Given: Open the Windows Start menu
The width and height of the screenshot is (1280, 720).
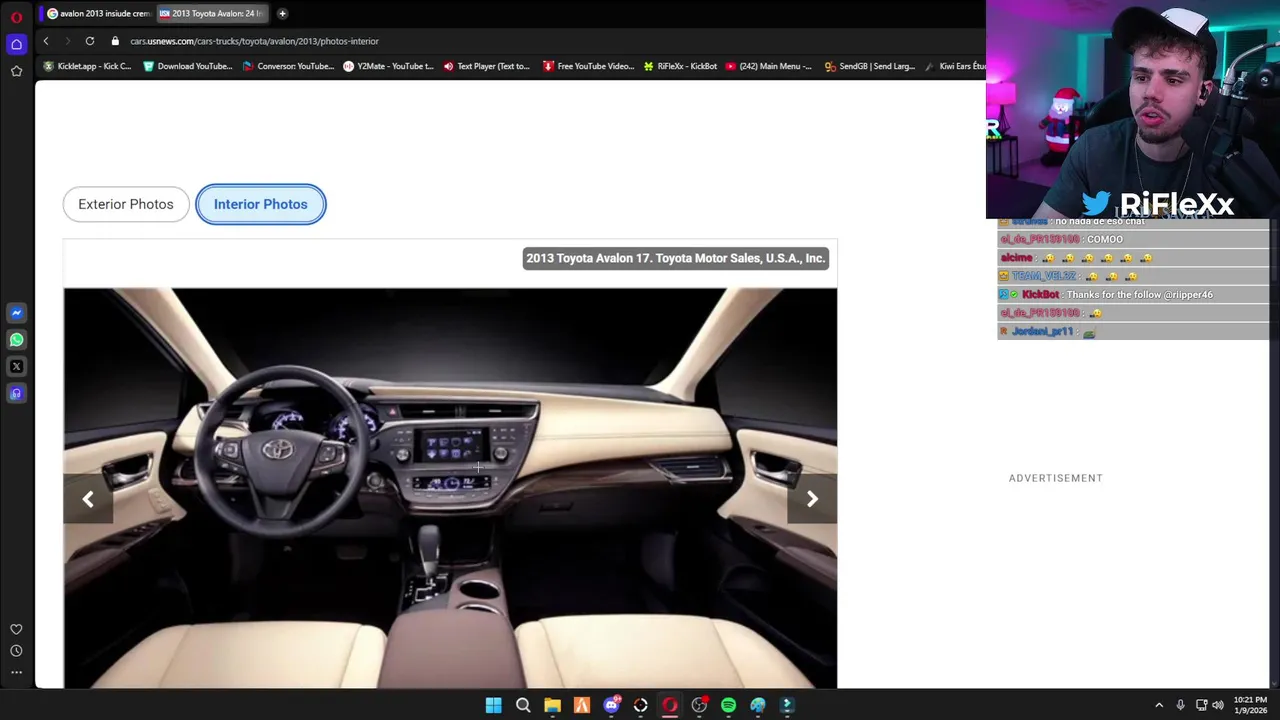Looking at the screenshot, I should (493, 706).
